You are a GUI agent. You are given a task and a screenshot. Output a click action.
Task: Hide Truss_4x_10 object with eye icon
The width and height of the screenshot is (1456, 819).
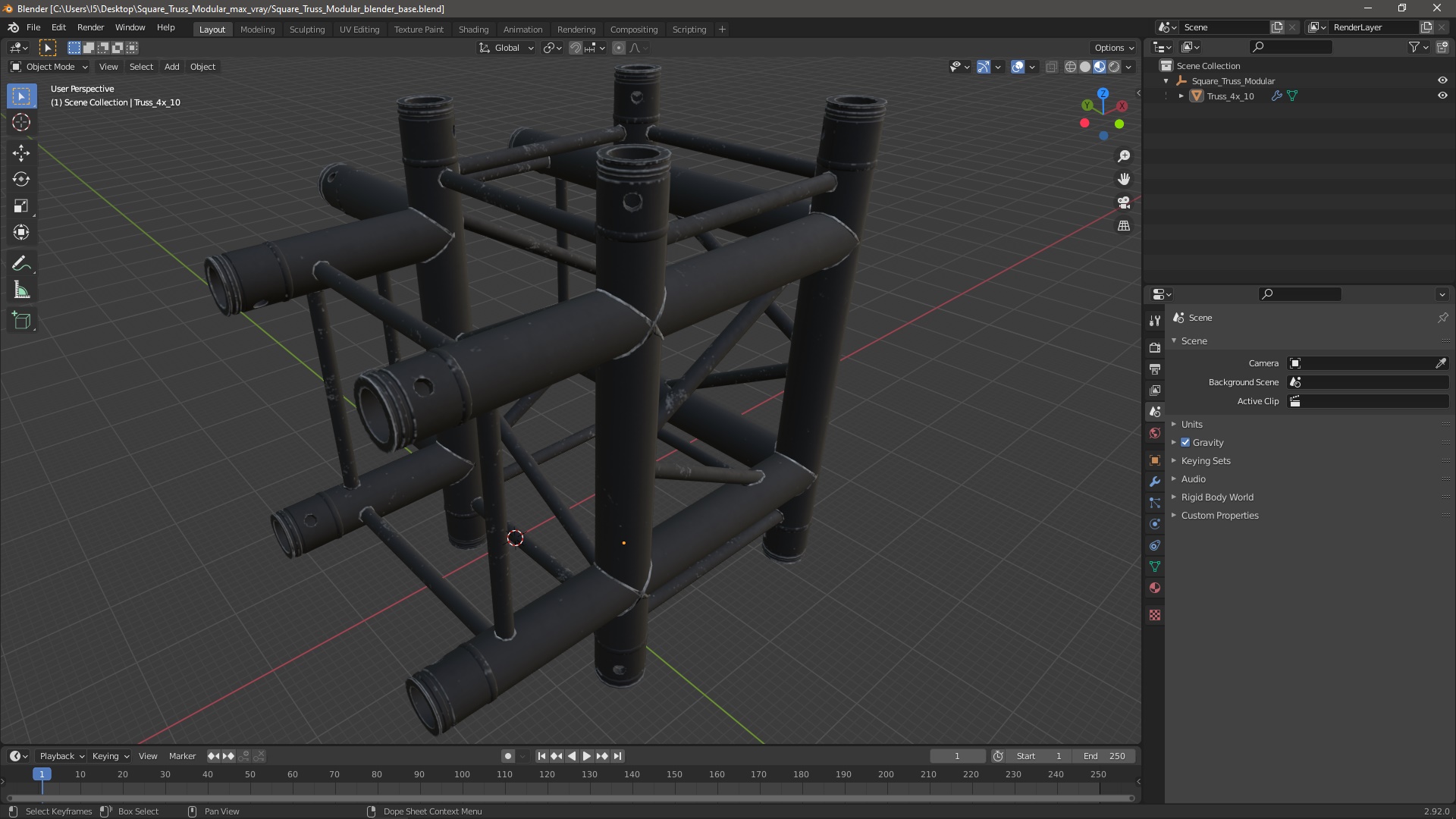(x=1442, y=96)
